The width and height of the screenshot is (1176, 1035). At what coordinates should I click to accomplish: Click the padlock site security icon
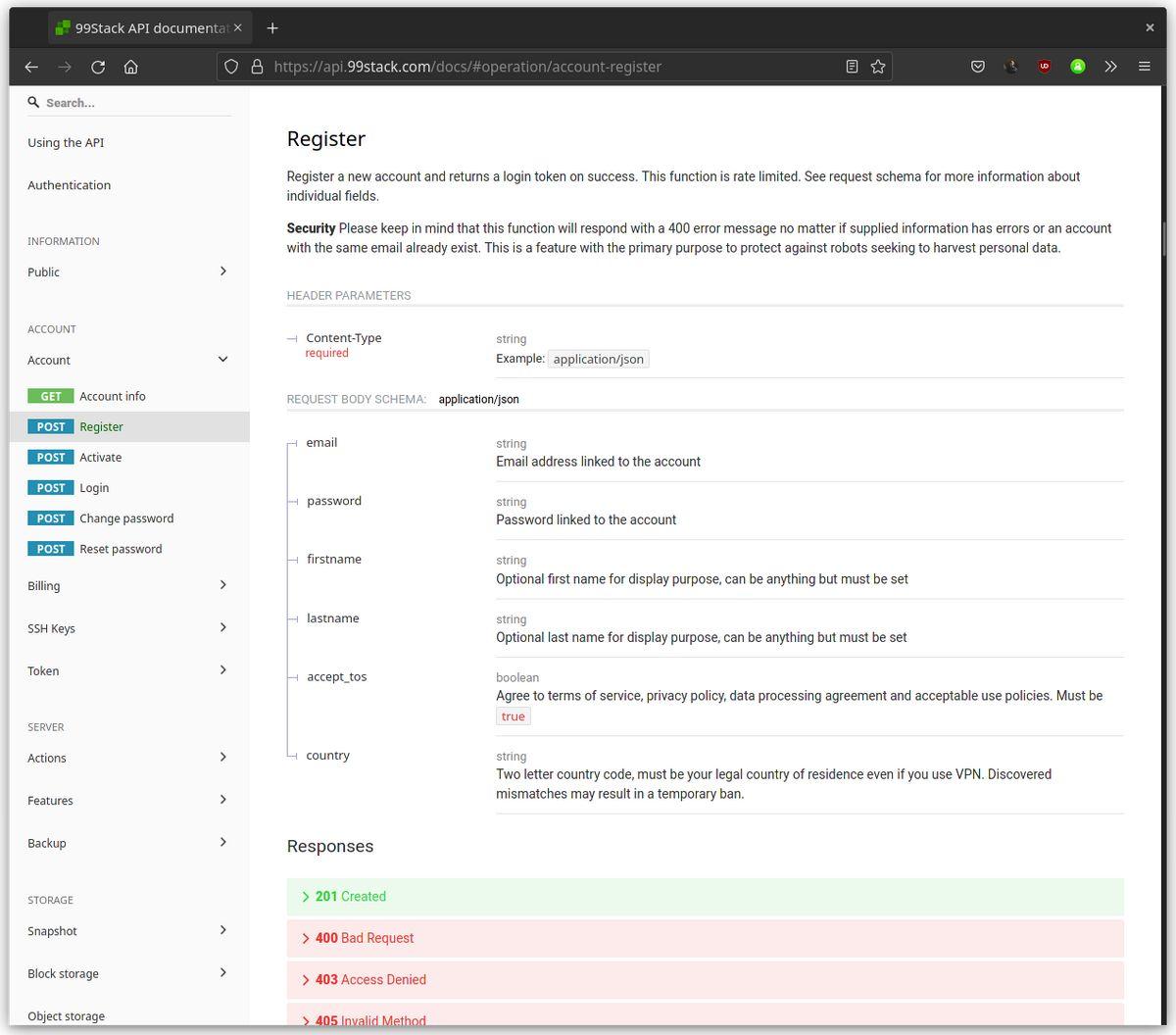[257, 67]
